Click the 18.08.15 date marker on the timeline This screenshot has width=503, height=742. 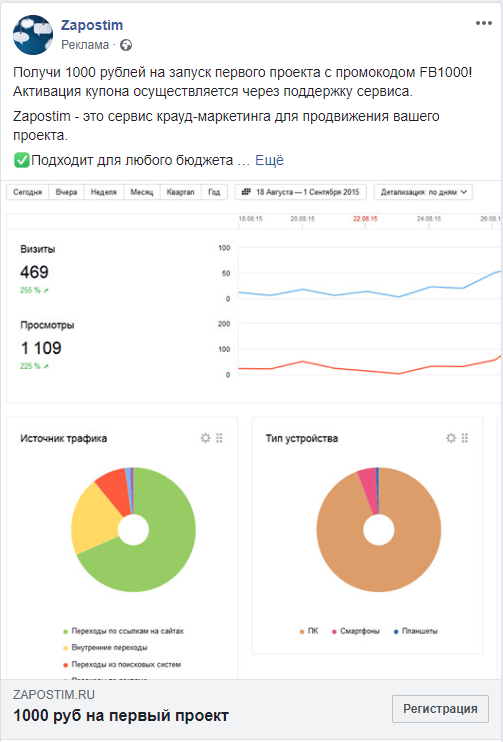pos(251,219)
